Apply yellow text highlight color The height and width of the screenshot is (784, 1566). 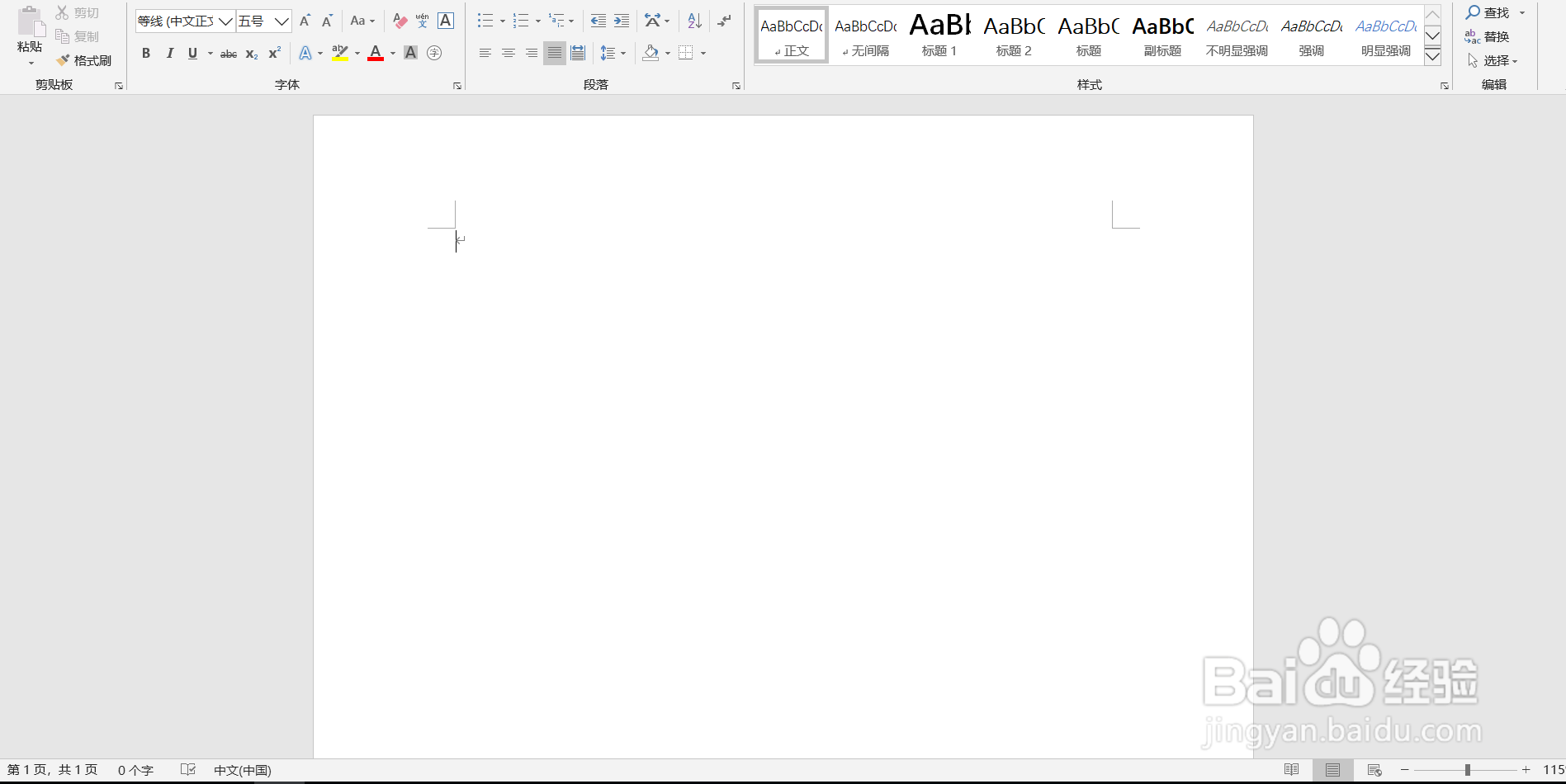click(339, 54)
